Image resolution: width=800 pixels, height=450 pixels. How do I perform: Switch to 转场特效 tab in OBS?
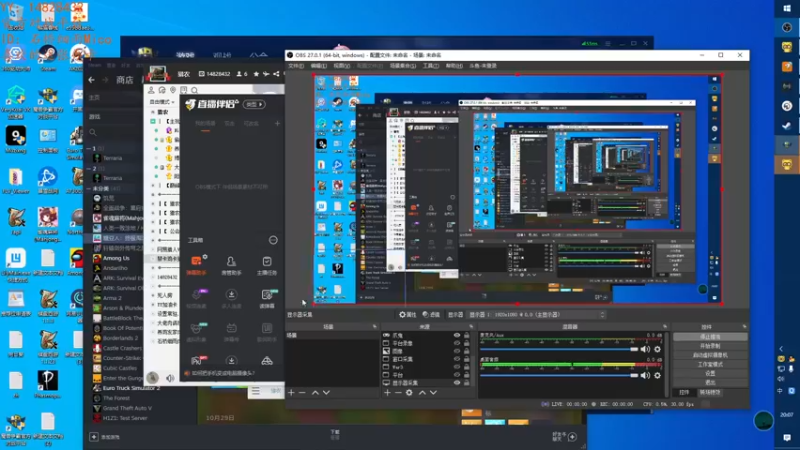click(x=710, y=392)
